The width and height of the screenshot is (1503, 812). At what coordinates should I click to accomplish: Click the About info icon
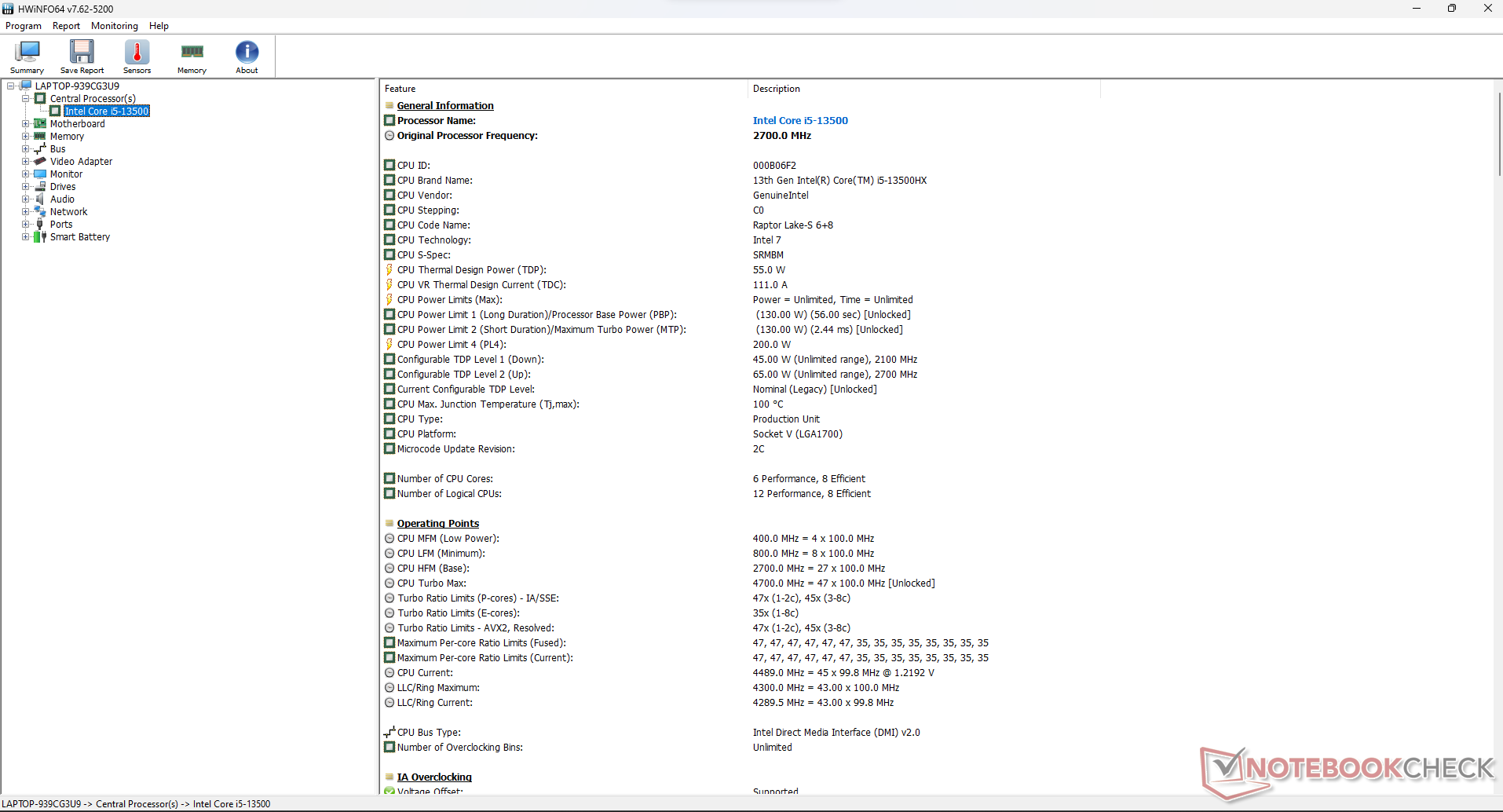pos(247,52)
